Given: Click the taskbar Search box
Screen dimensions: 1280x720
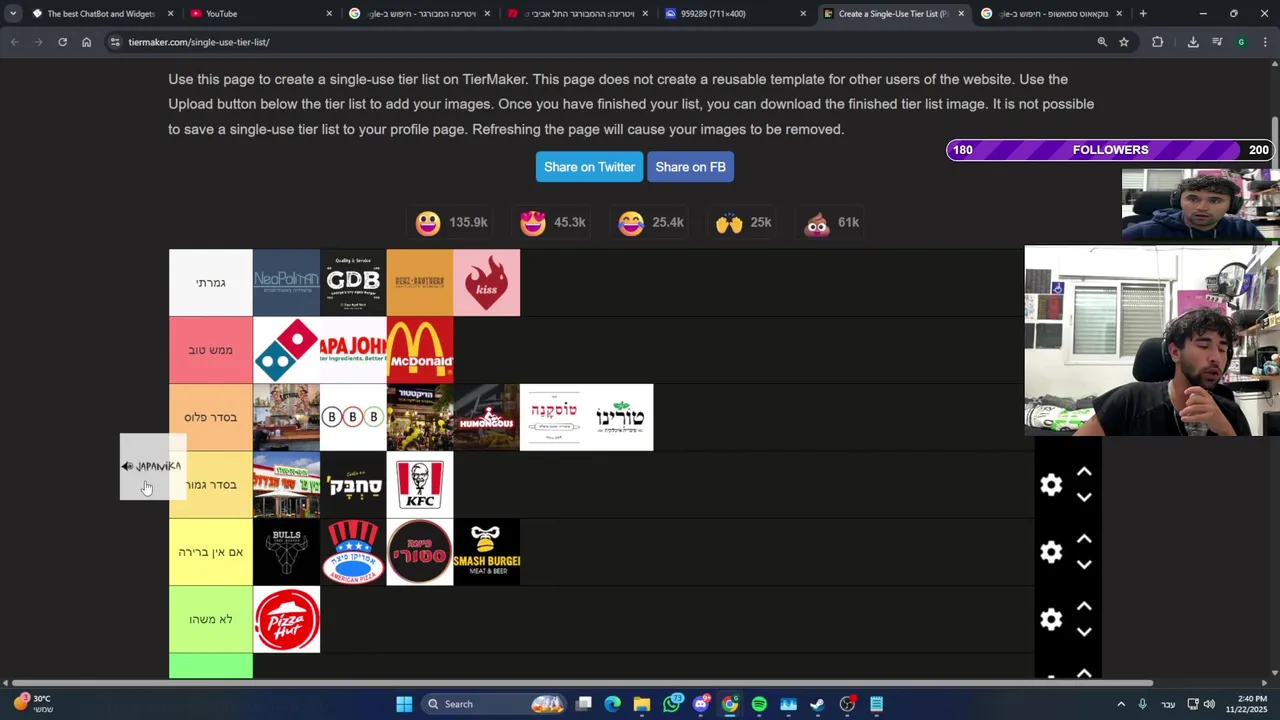Looking at the screenshot, I should click(x=496, y=704).
